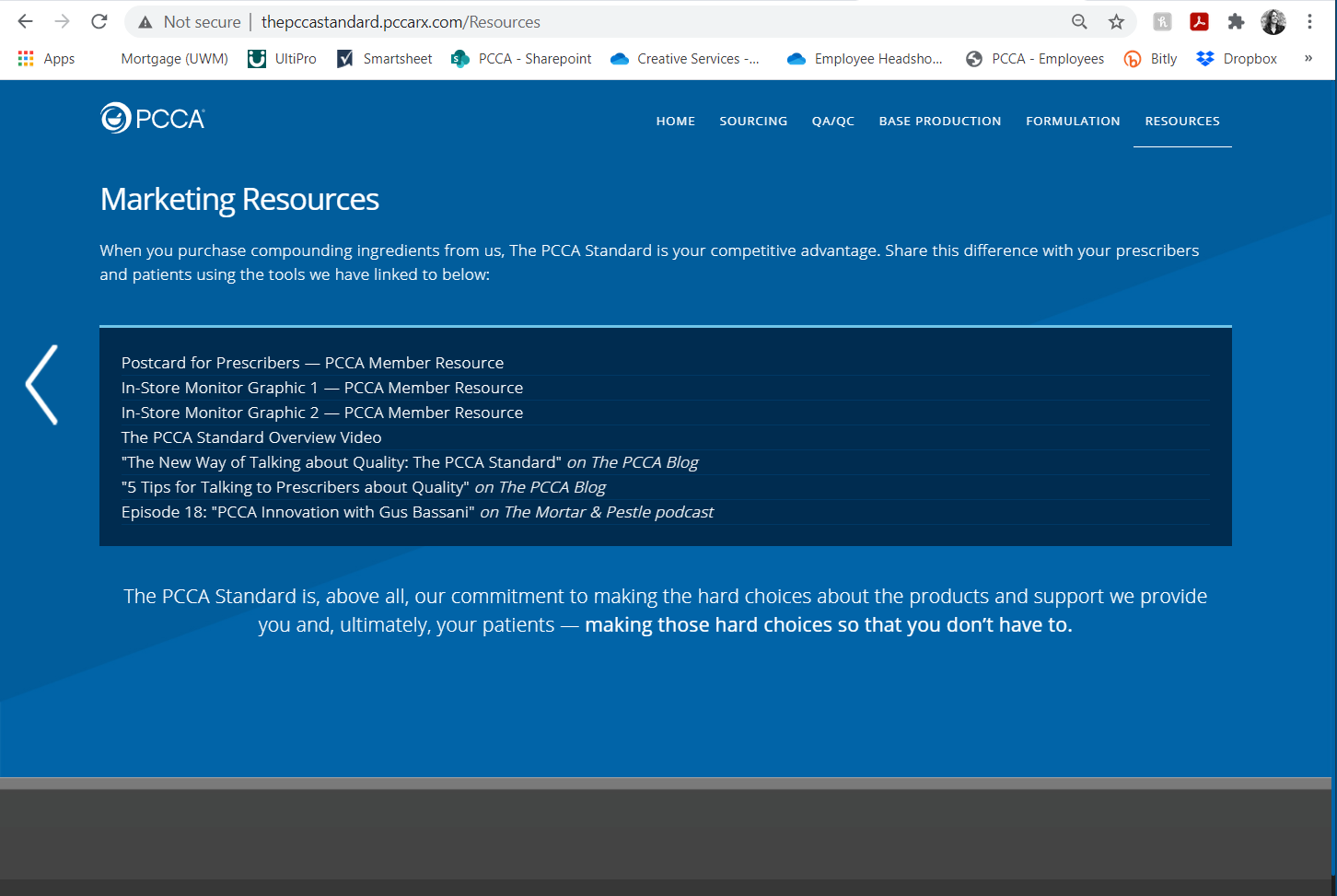This screenshot has height=896, width=1337.
Task: Open the FORMULATION nav item
Action: pyautogui.click(x=1073, y=121)
